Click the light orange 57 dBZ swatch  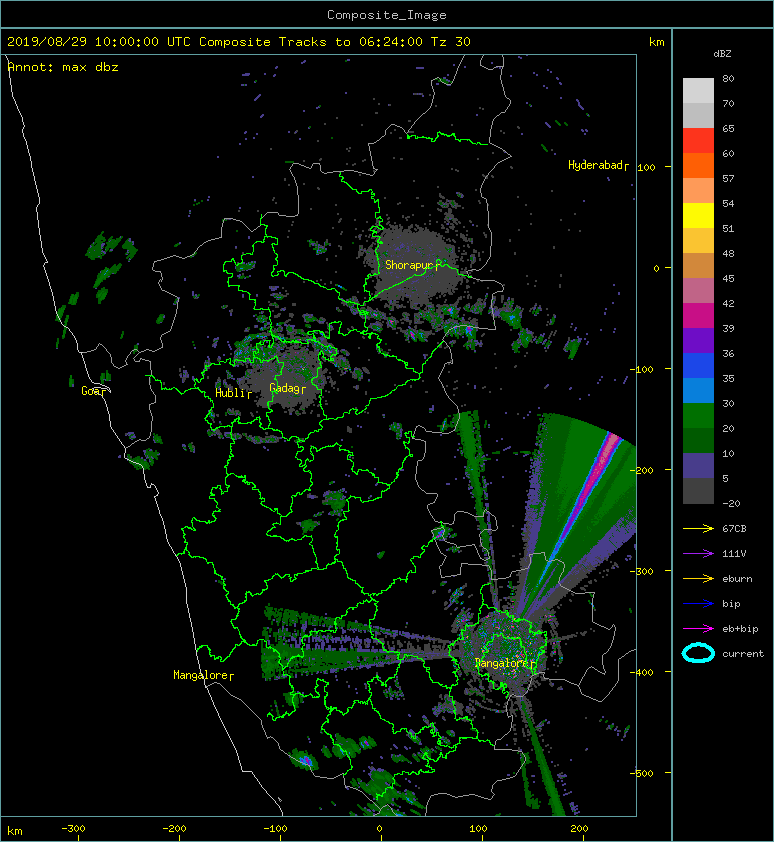698,190
